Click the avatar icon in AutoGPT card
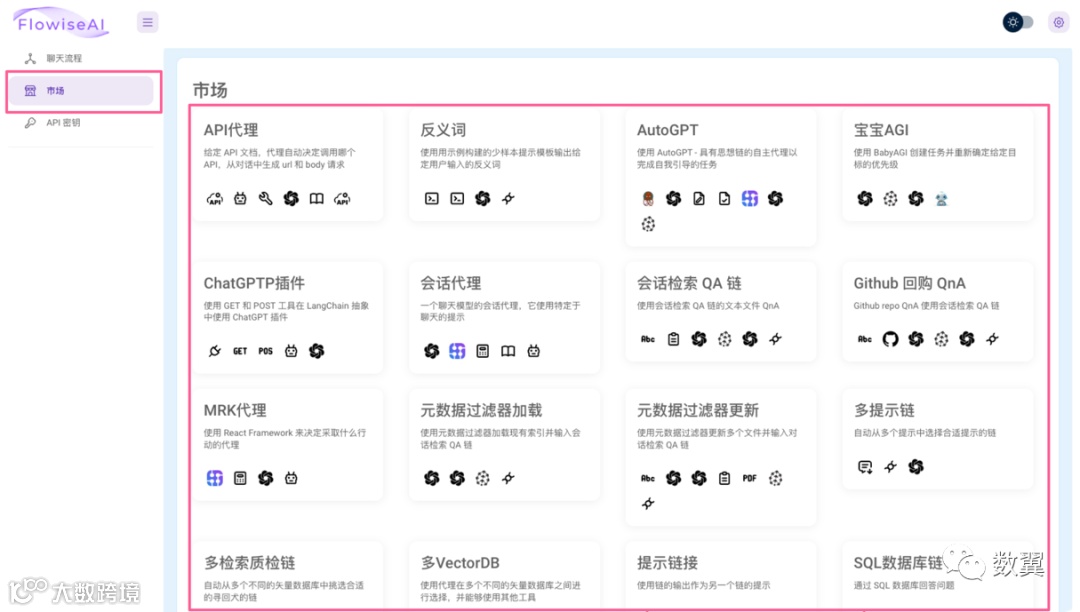 [648, 199]
